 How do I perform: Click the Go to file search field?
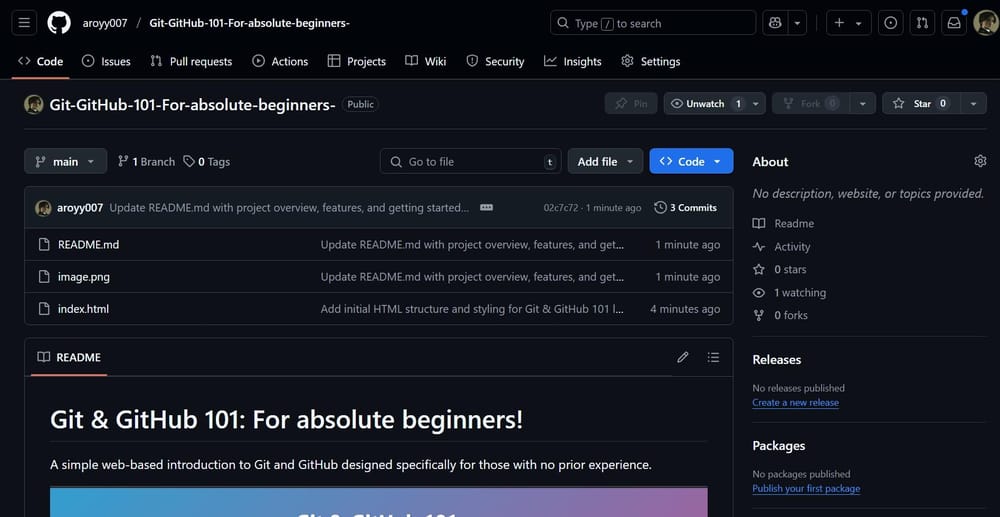pyautogui.click(x=471, y=161)
